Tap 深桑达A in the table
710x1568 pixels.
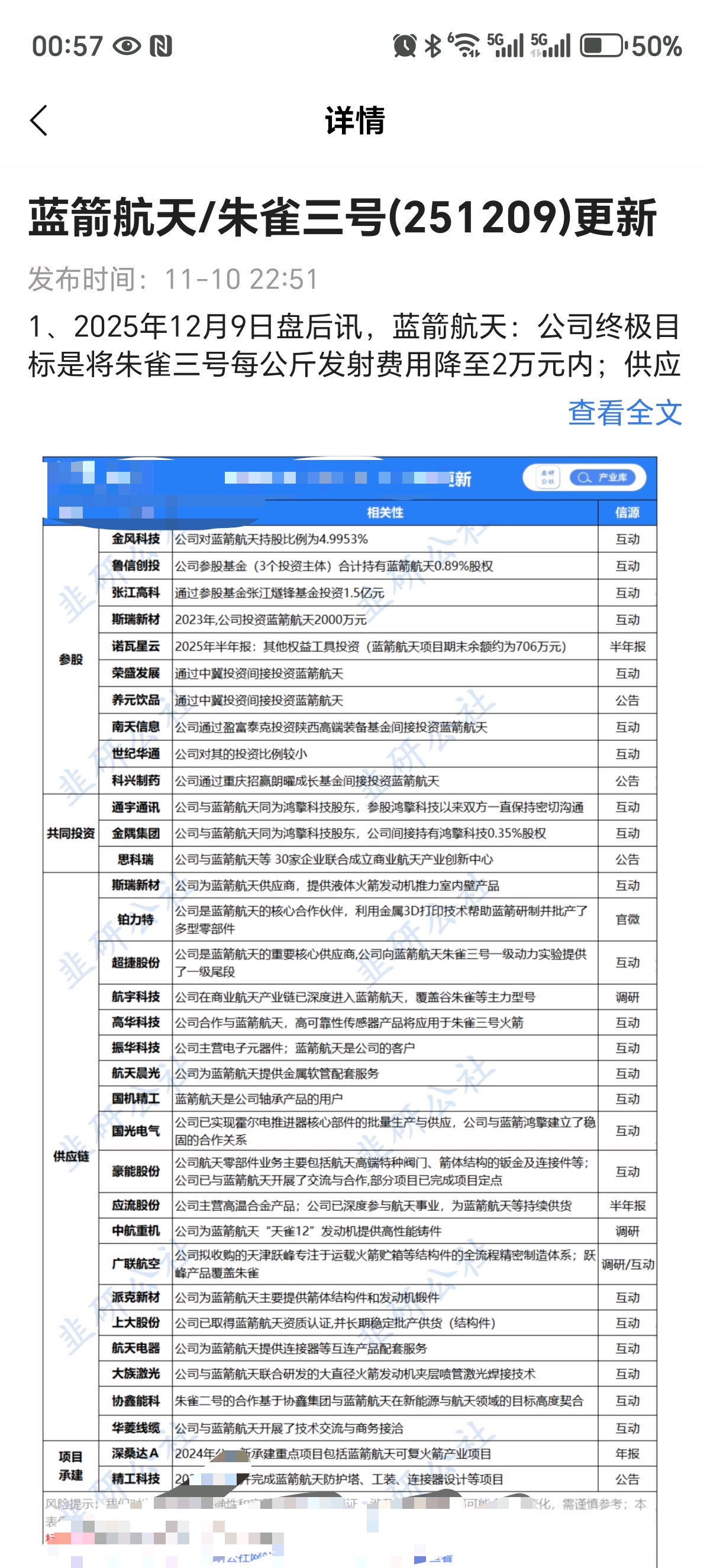pos(136,1453)
